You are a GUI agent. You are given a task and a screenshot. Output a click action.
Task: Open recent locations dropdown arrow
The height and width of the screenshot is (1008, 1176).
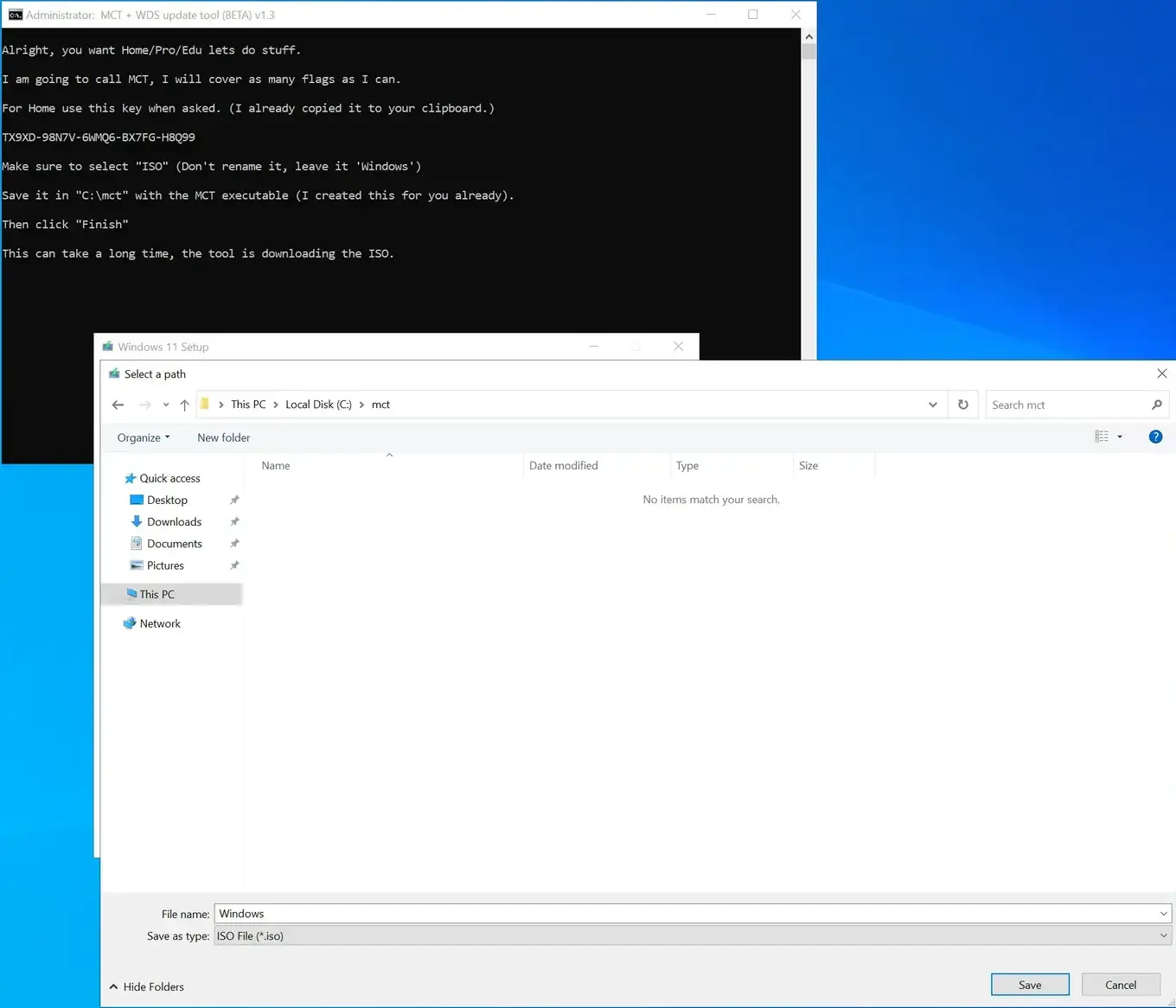pos(166,405)
